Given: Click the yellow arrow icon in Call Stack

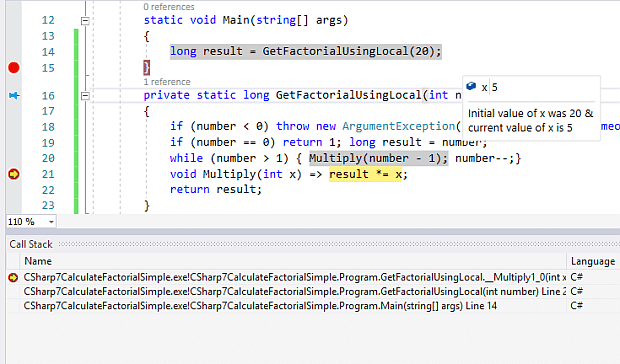Looking at the screenshot, I should [13, 277].
